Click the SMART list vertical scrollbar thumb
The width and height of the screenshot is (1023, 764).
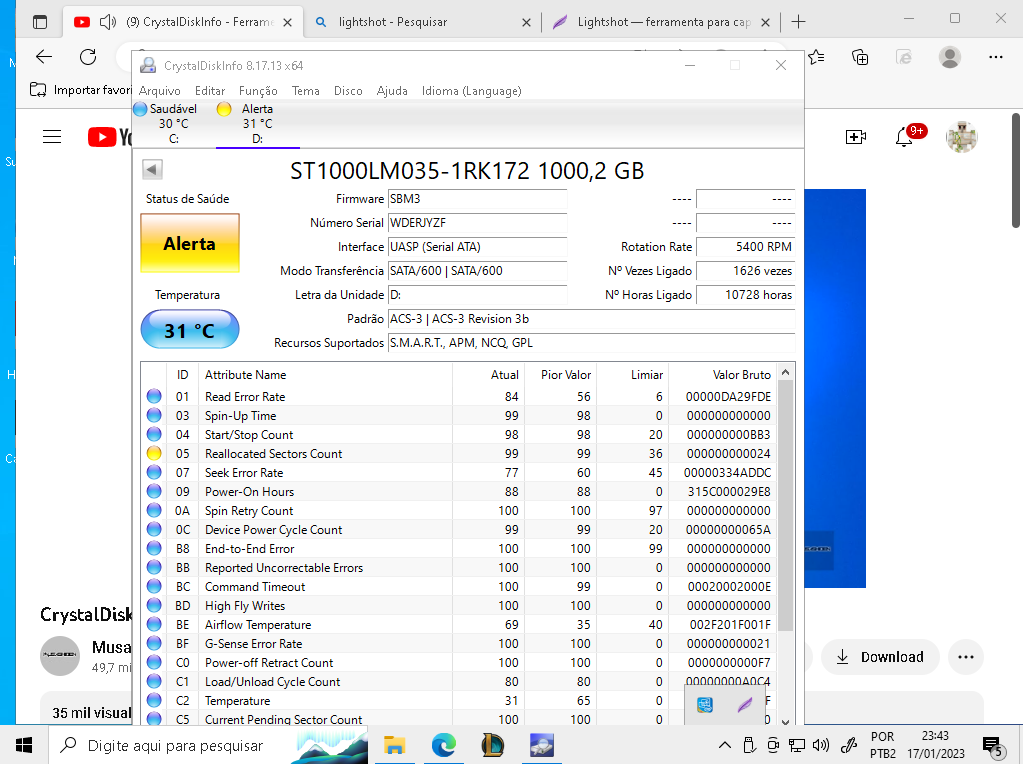786,506
